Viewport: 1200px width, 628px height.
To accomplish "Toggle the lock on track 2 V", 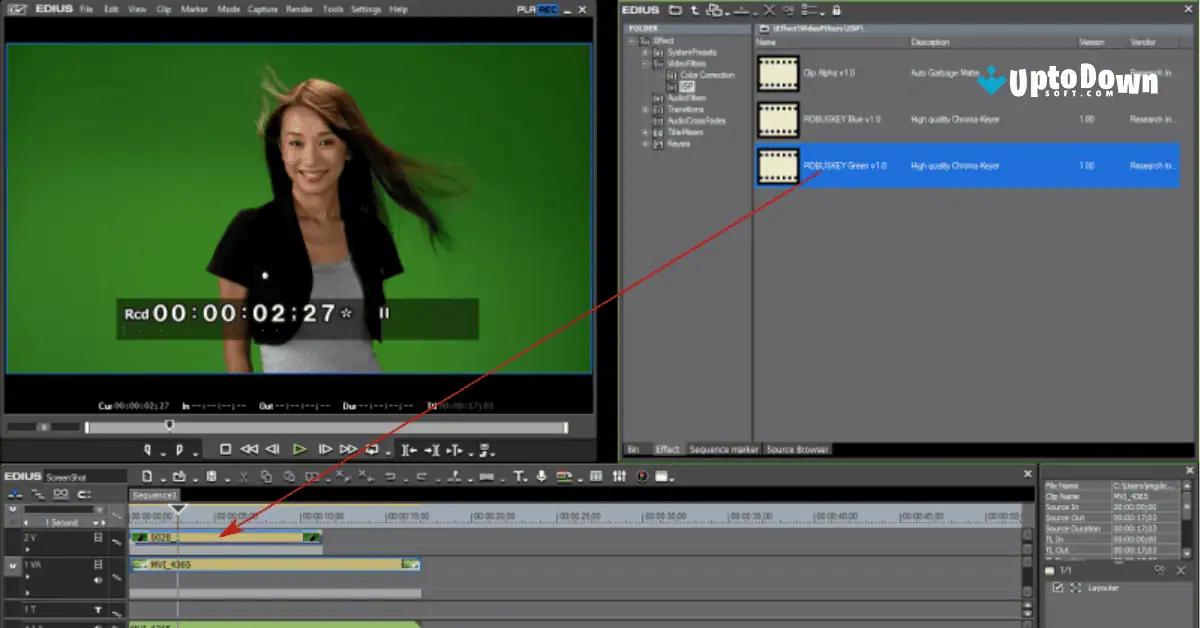I will 117,541.
